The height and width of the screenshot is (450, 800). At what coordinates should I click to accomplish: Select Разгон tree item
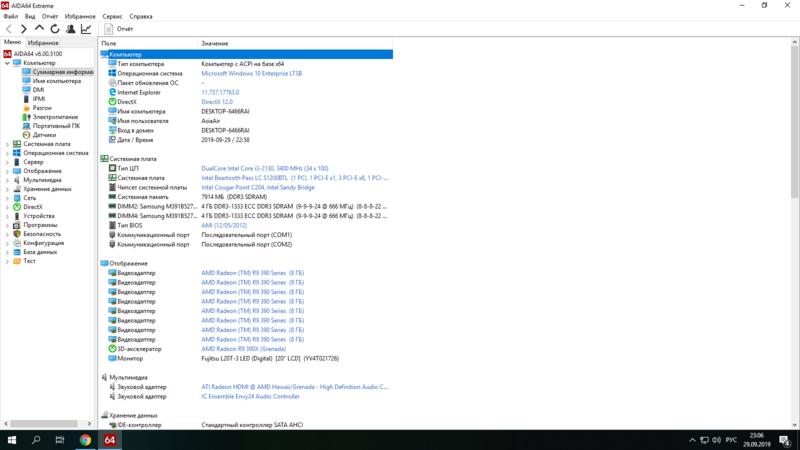(42, 108)
